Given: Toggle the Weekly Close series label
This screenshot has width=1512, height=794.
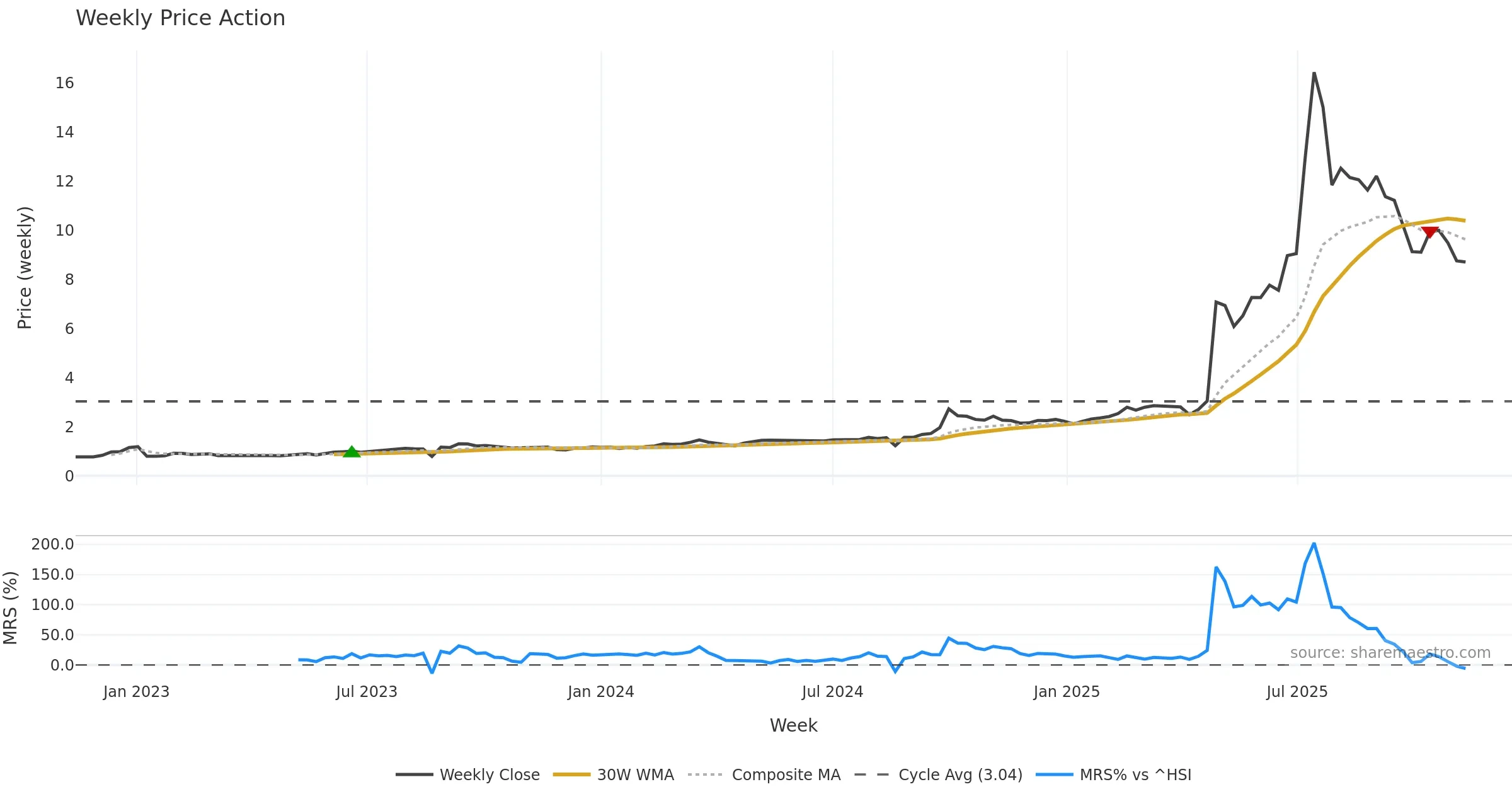Looking at the screenshot, I should click(490, 774).
